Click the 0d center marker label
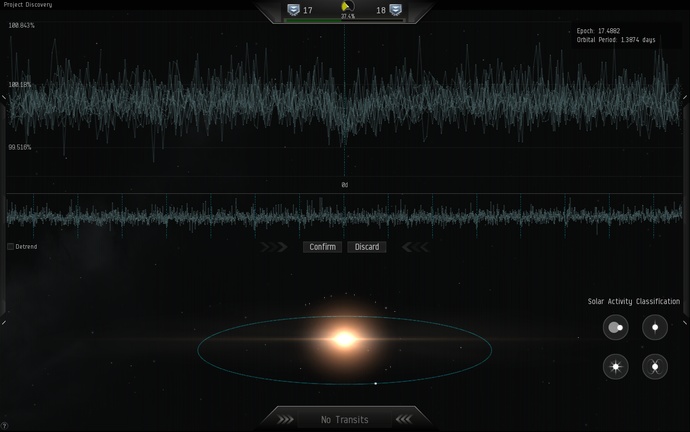 coord(345,185)
